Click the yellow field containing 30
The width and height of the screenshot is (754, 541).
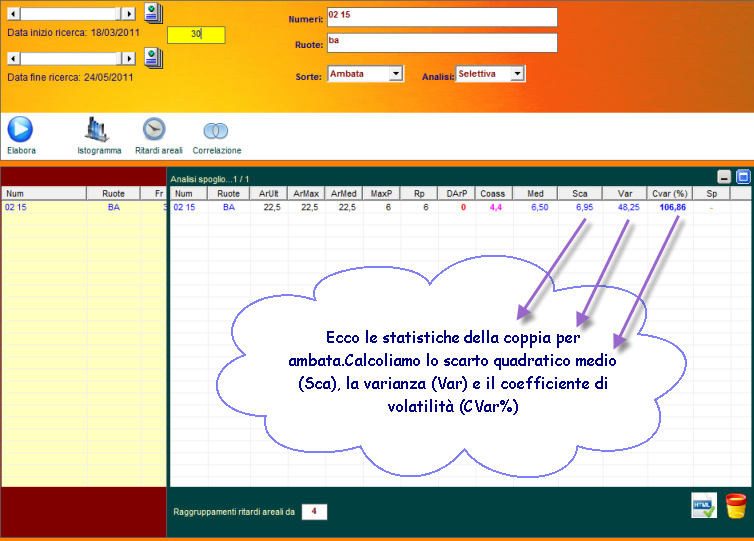pyautogui.click(x=196, y=35)
